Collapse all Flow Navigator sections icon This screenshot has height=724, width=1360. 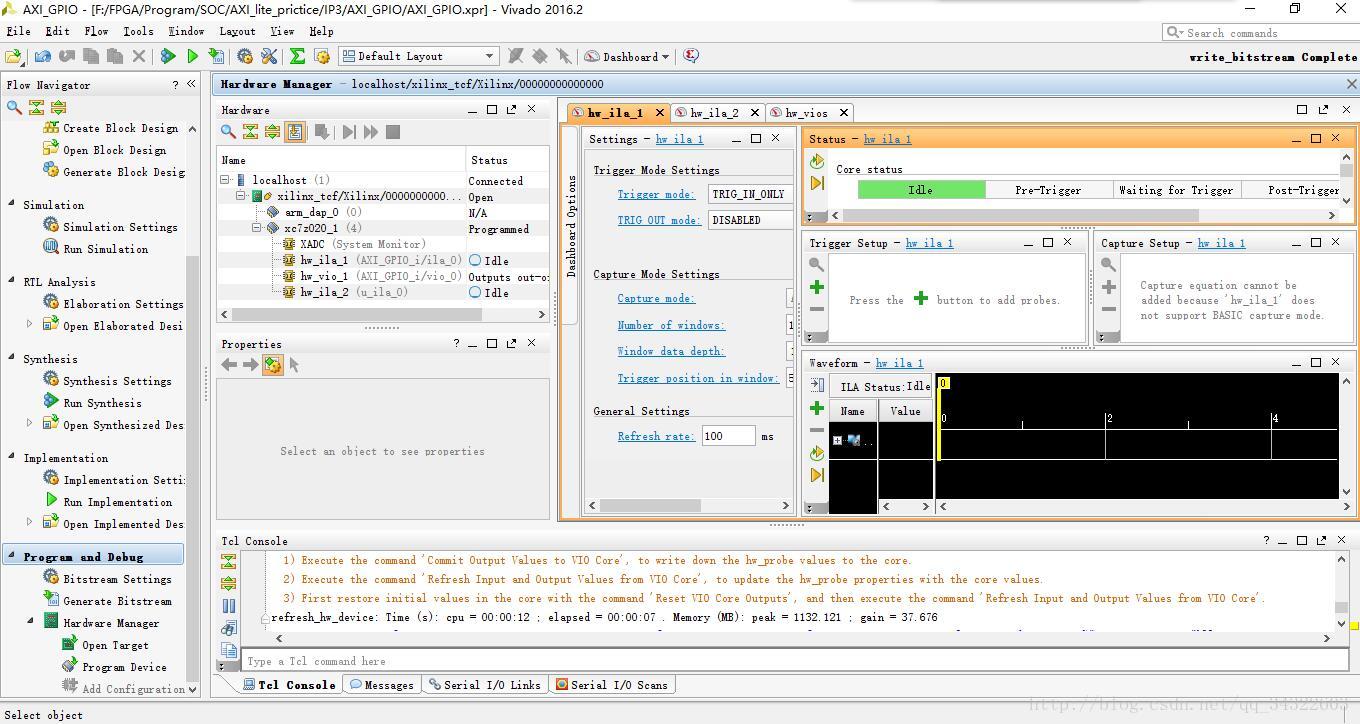(36, 107)
